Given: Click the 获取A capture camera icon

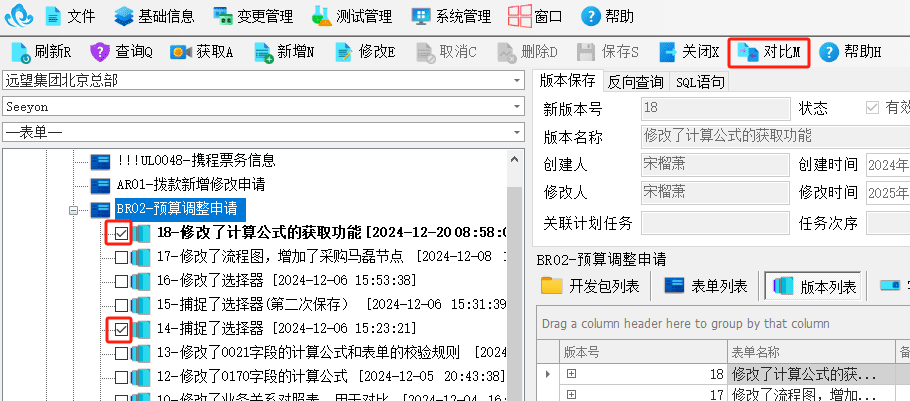Looking at the screenshot, I should pos(180,52).
